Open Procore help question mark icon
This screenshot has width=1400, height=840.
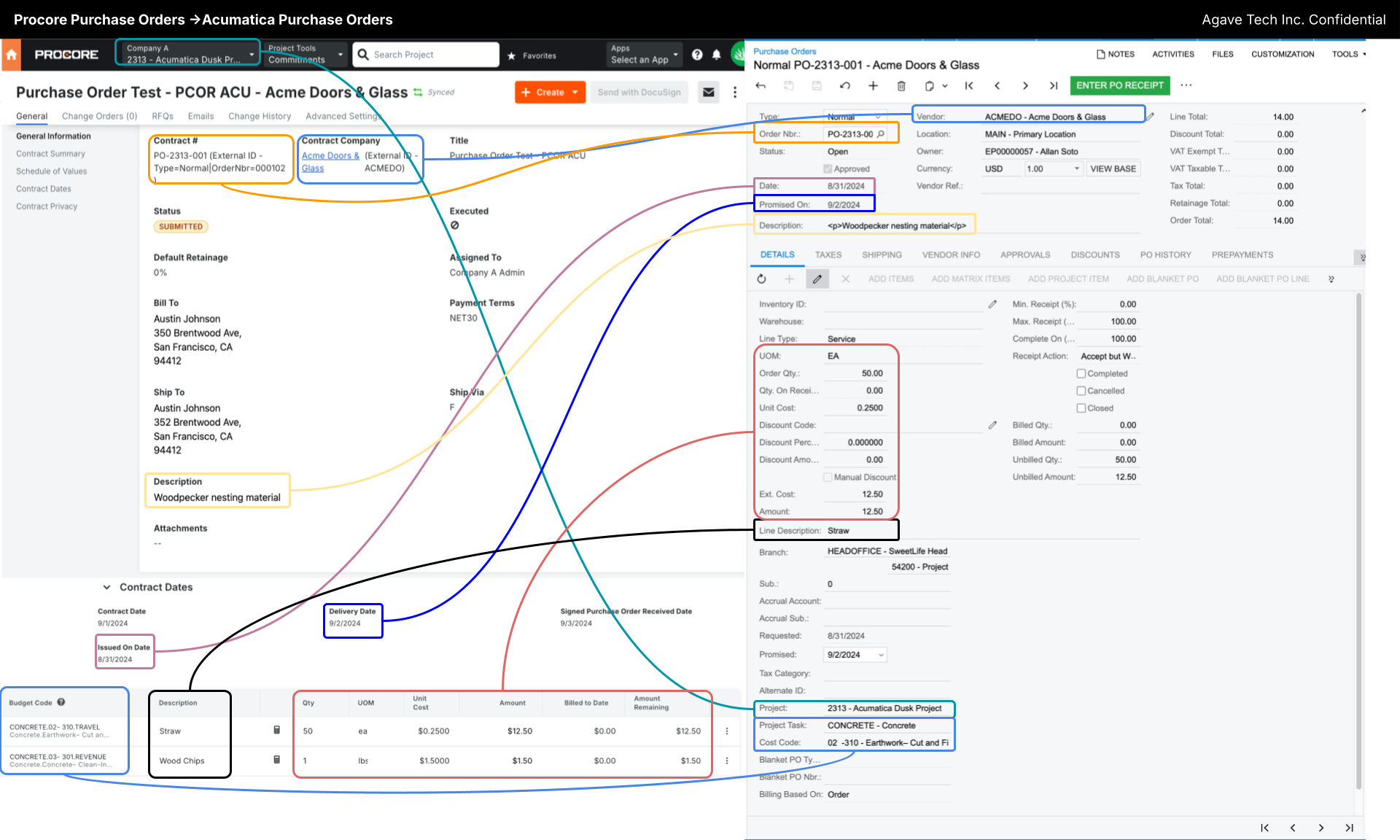coord(697,55)
